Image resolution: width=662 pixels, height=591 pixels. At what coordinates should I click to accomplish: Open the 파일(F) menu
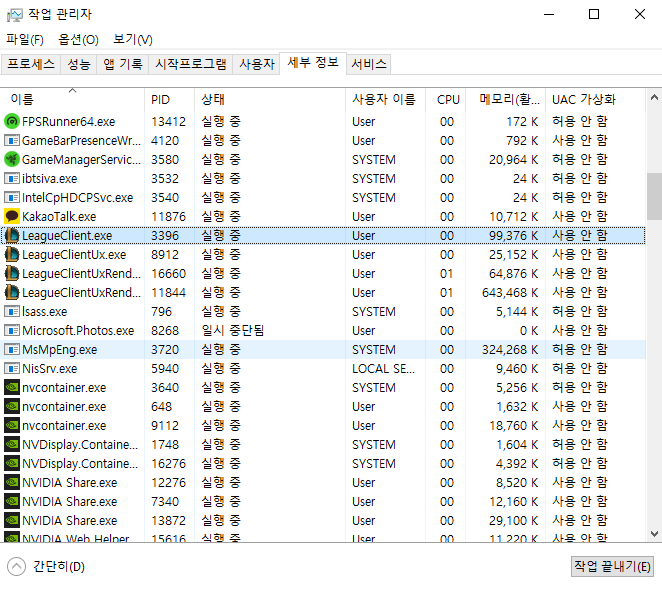pos(25,40)
